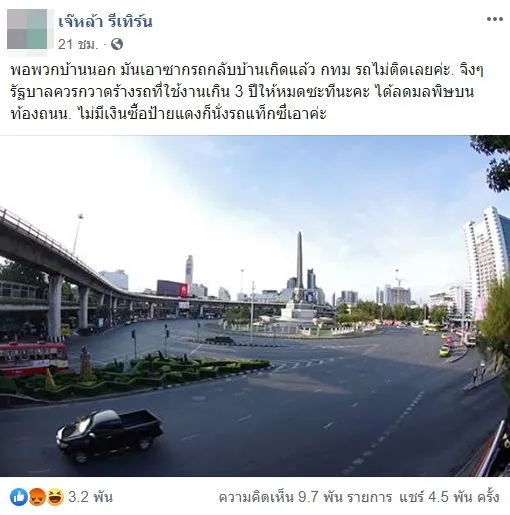The height and width of the screenshot is (515, 510).
Task: Click the obelisk monument in the photo
Action: tap(300, 263)
